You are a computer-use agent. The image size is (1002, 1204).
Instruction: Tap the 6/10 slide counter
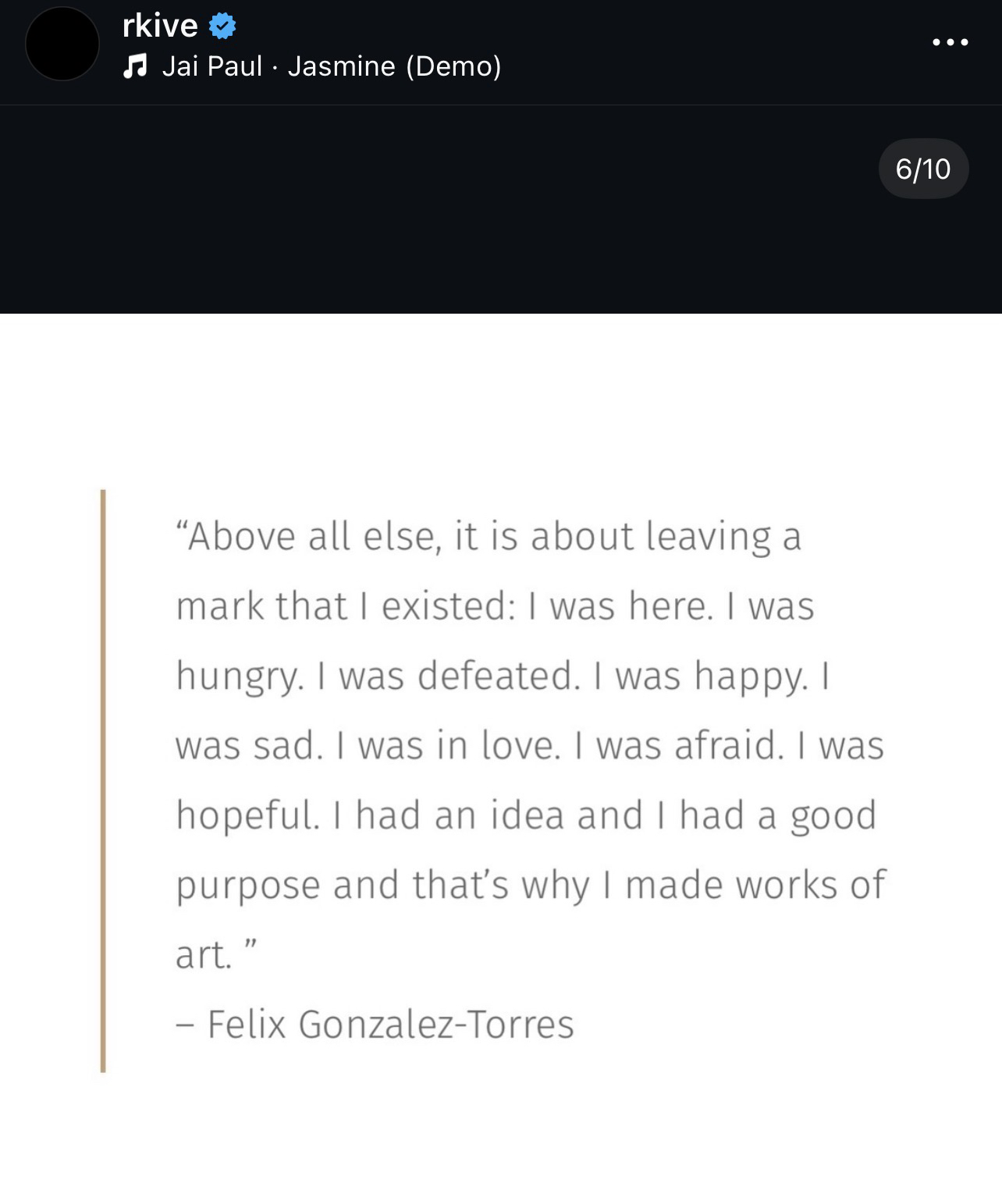923,169
